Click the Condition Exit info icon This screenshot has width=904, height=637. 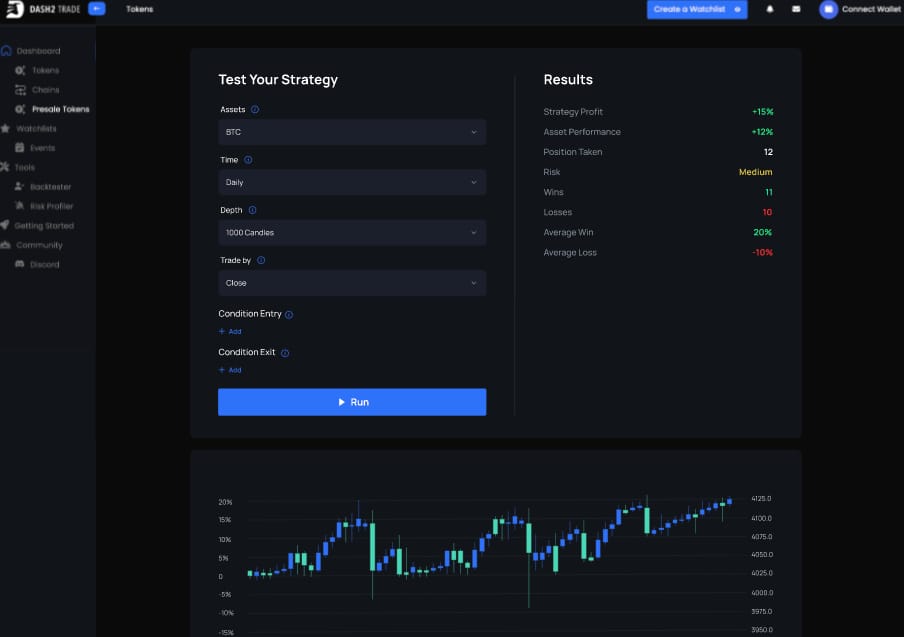(x=285, y=353)
